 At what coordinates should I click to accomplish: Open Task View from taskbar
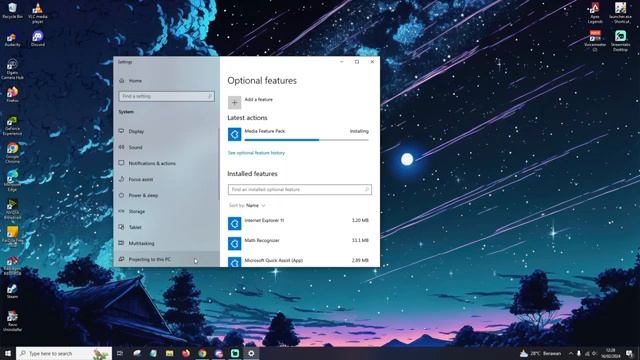click(x=120, y=353)
